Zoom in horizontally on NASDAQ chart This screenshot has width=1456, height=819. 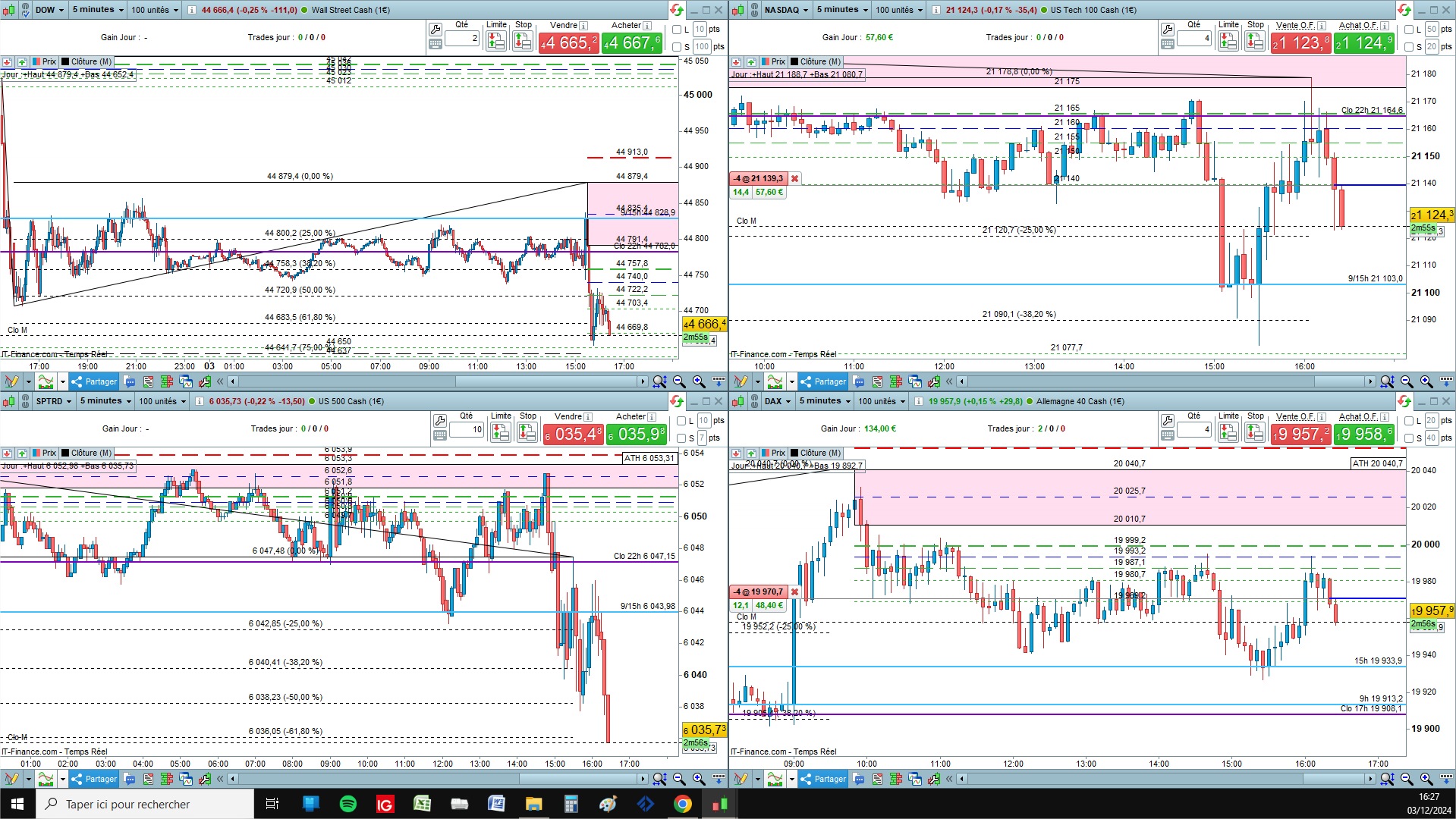point(1426,381)
